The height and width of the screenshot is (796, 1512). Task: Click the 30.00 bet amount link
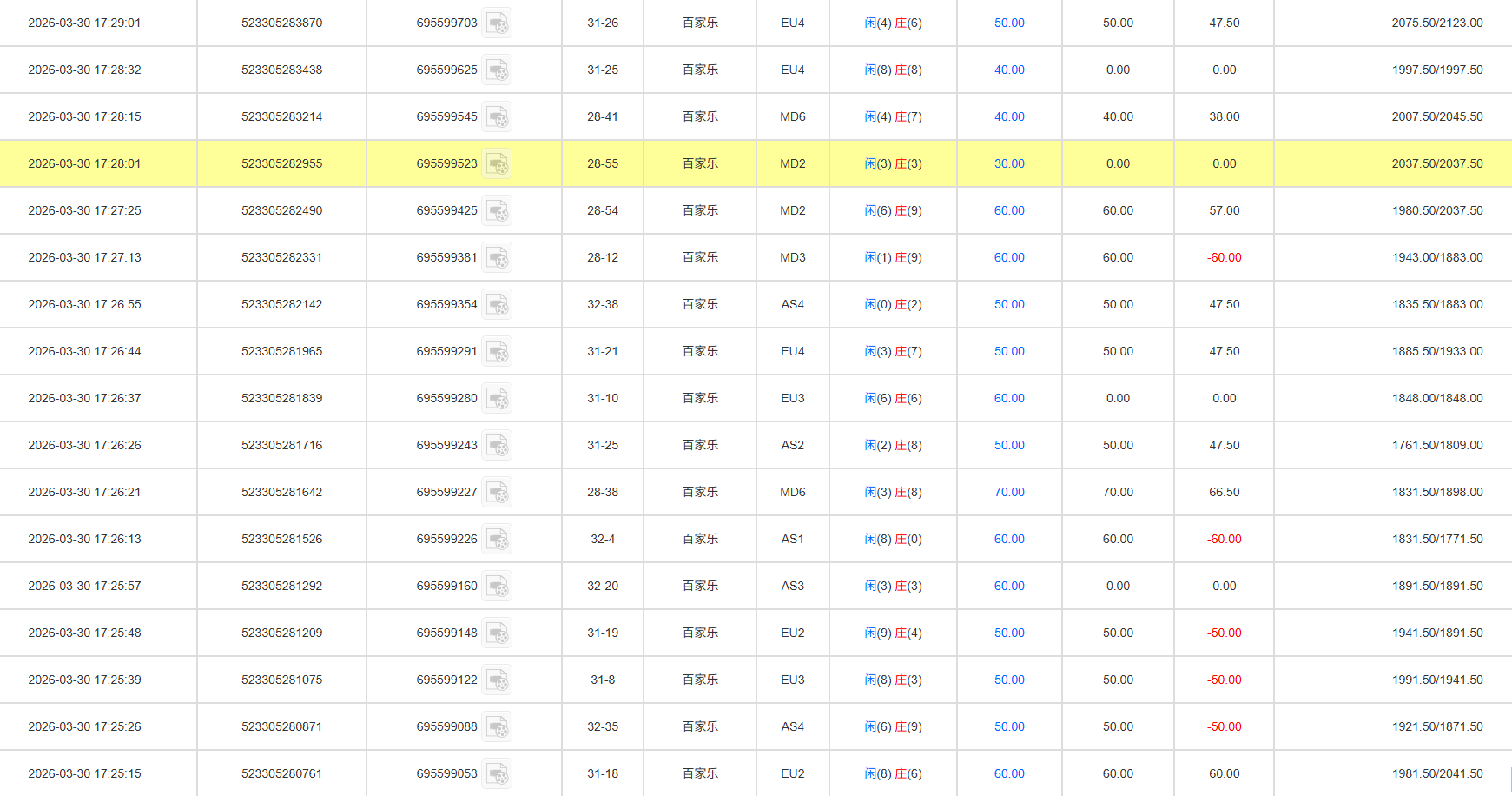pos(1009,163)
